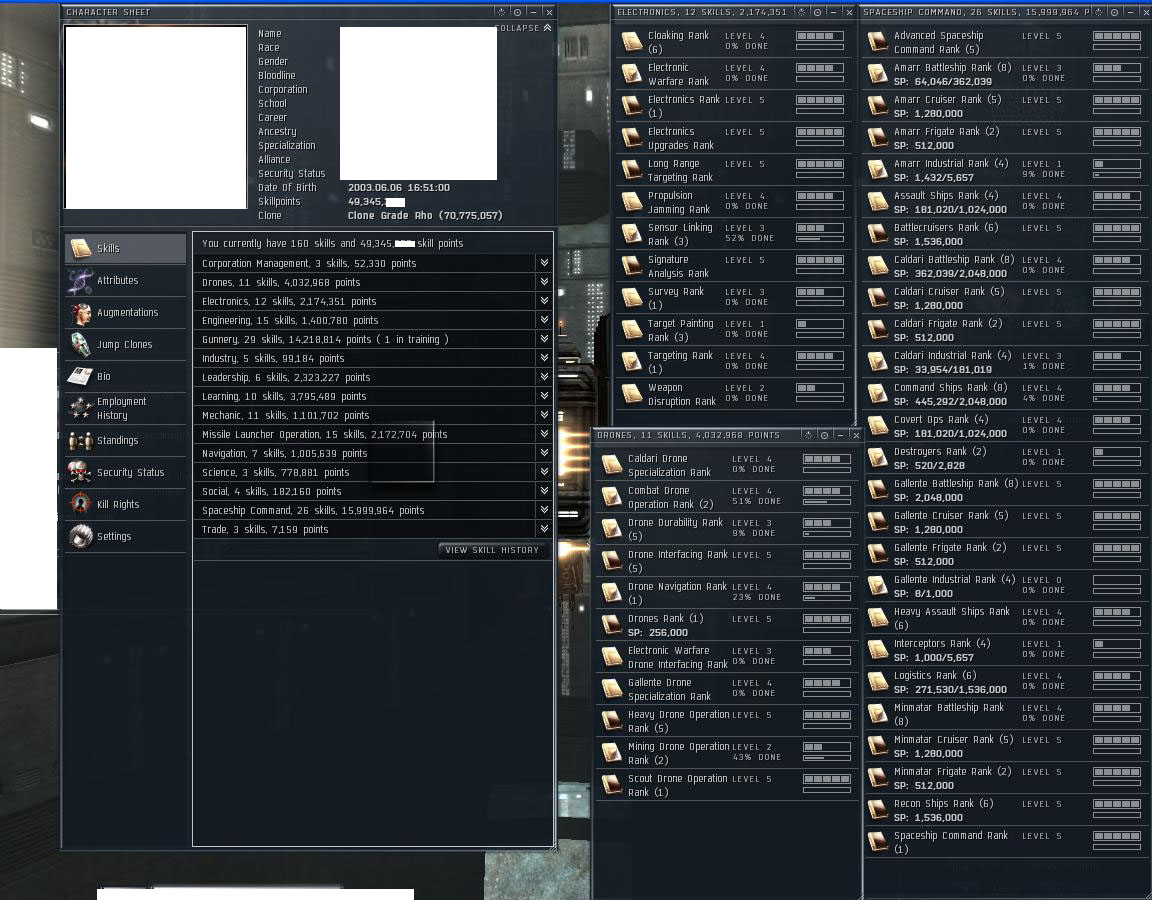Click the Settings gear icon
The image size is (1152, 900).
80,536
